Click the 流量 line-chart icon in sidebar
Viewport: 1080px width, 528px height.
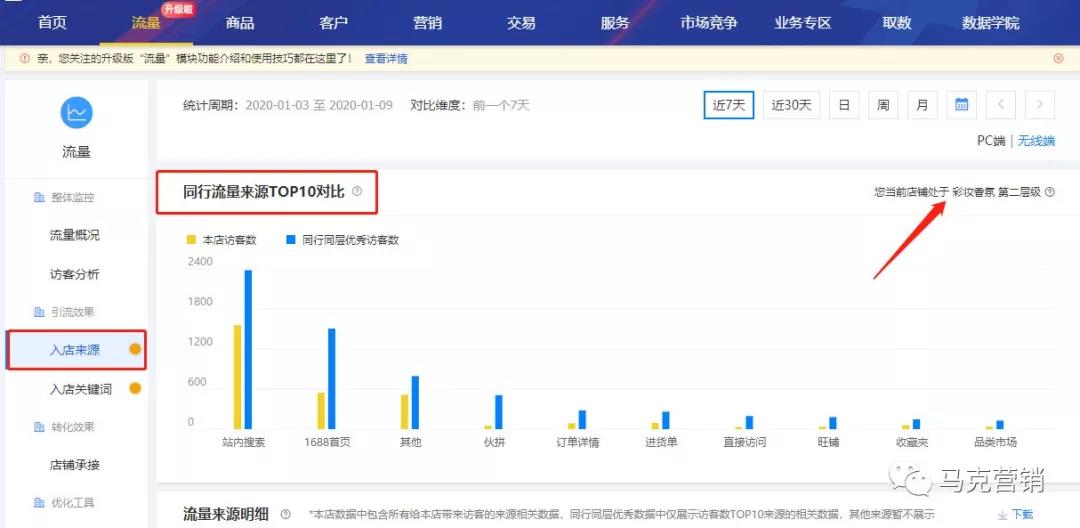pyautogui.click(x=77, y=112)
